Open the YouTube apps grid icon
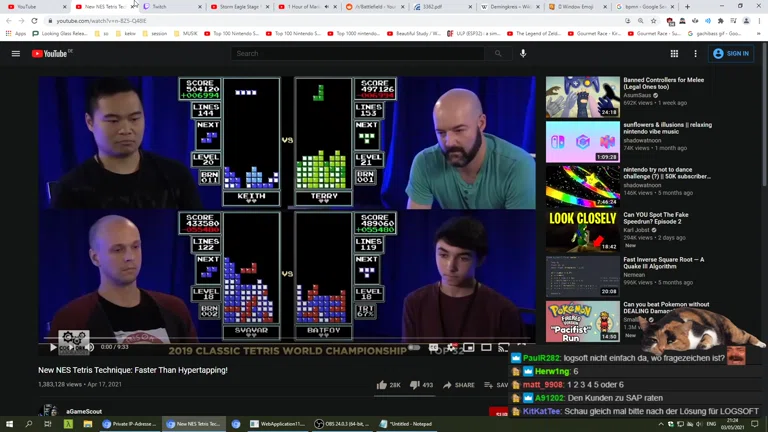Image resolution: width=768 pixels, height=432 pixels. point(674,54)
